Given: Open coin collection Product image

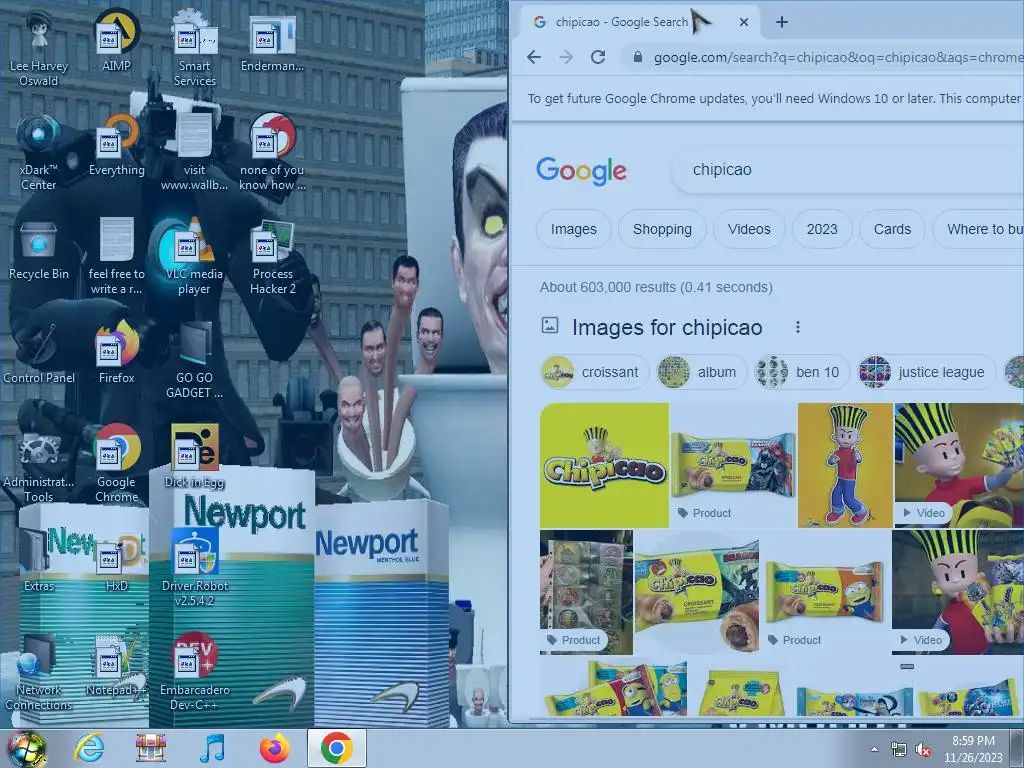Looking at the screenshot, I should (586, 592).
